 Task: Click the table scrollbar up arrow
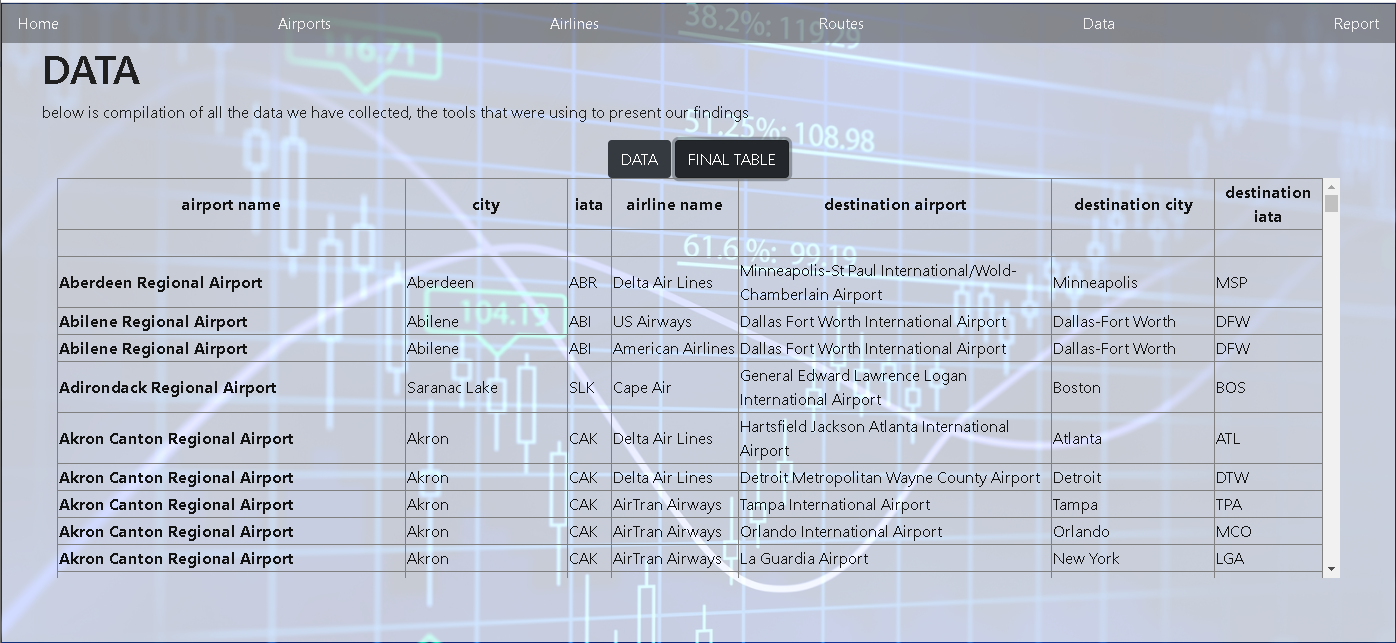(1331, 187)
